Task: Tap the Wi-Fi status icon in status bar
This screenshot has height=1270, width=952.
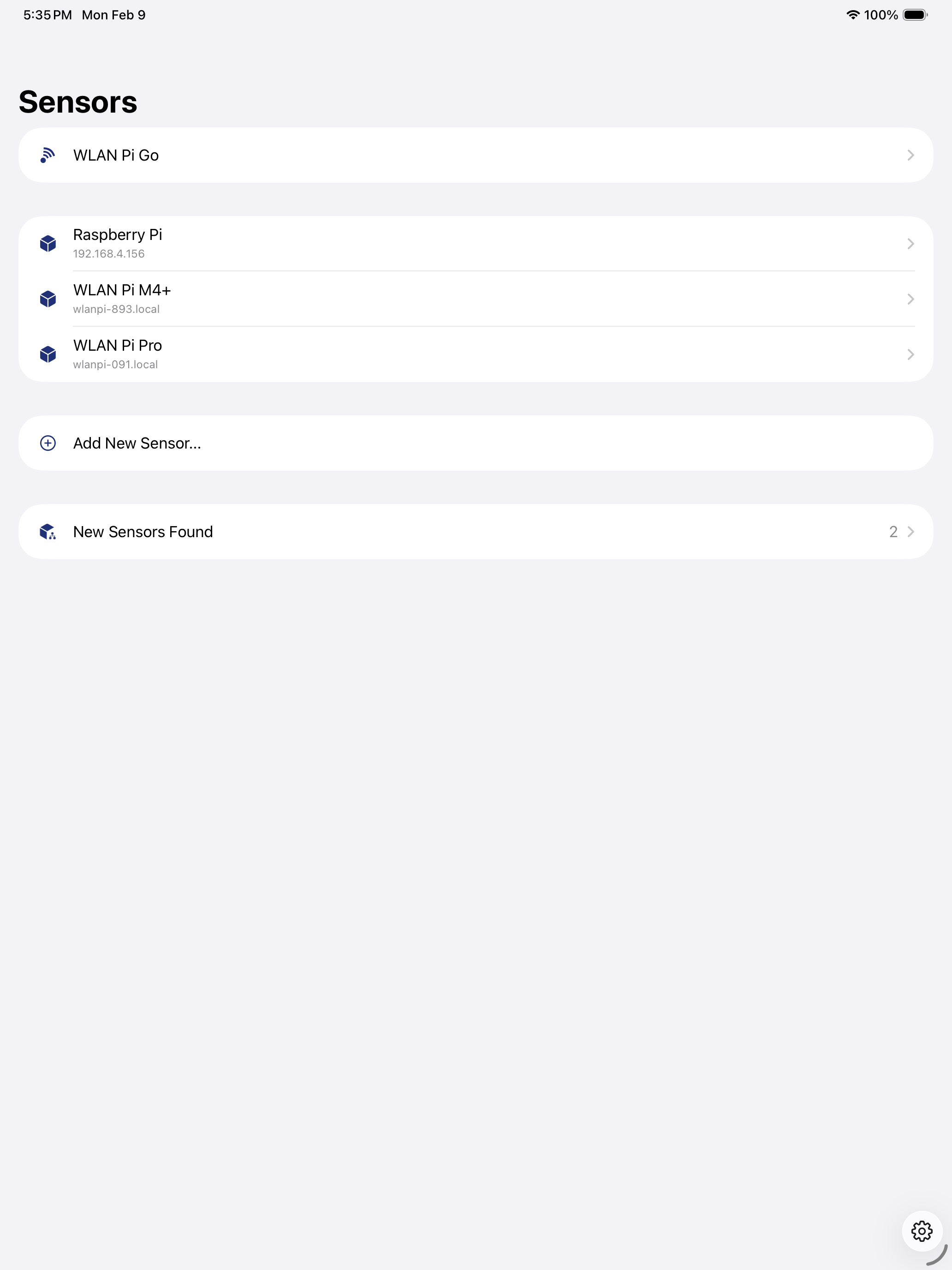Action: (853, 15)
